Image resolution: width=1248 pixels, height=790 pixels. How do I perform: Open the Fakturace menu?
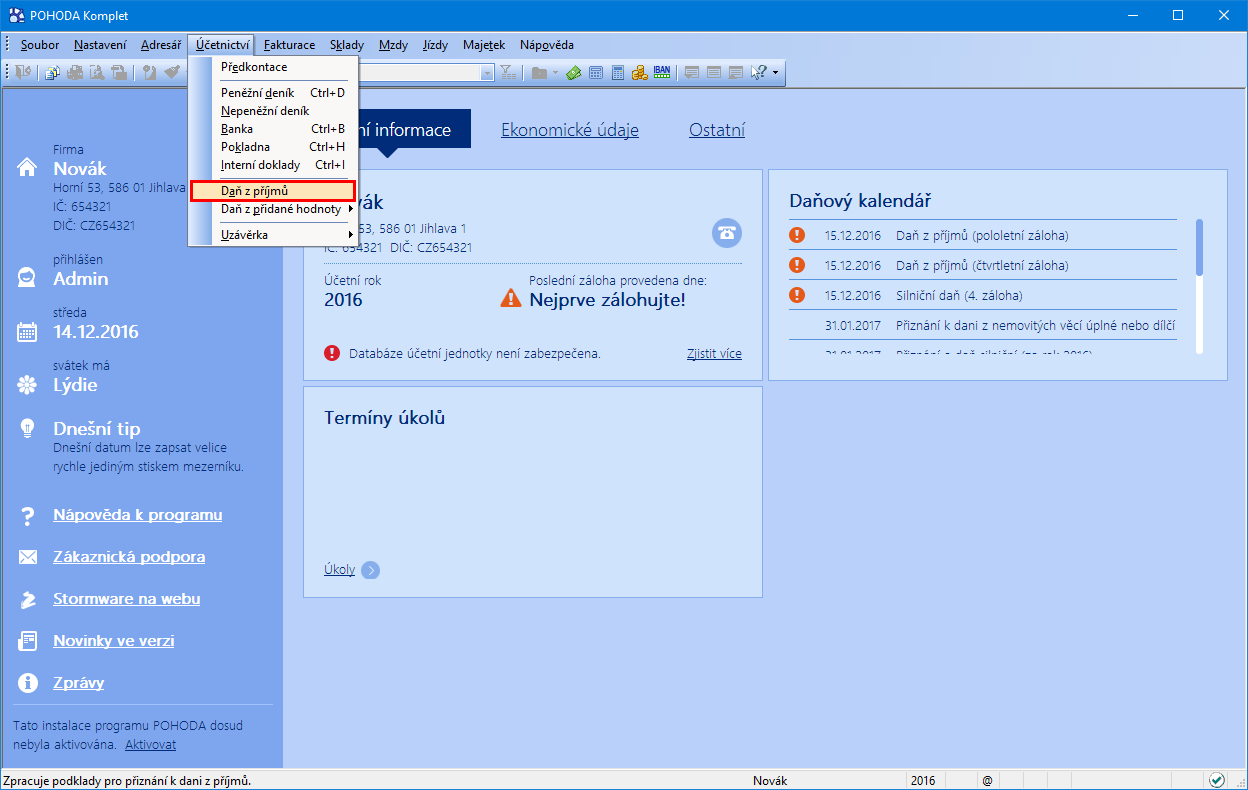(x=290, y=45)
